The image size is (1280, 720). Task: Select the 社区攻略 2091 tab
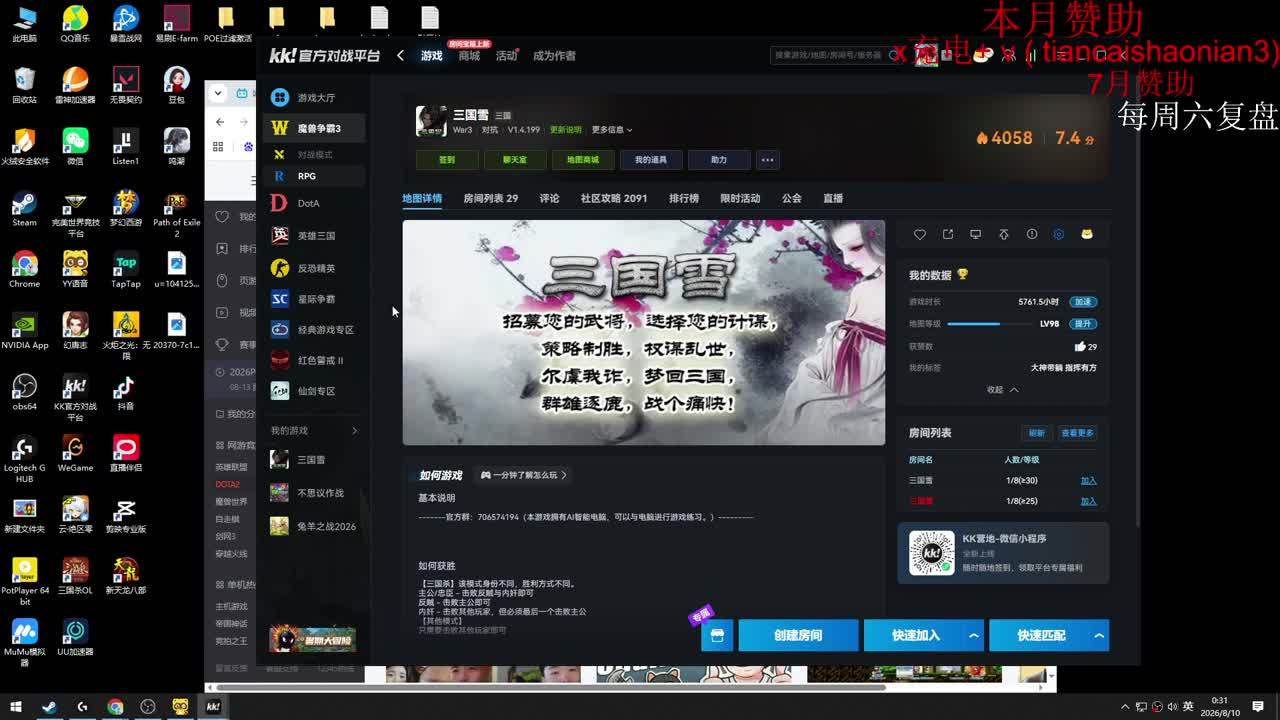coord(614,199)
